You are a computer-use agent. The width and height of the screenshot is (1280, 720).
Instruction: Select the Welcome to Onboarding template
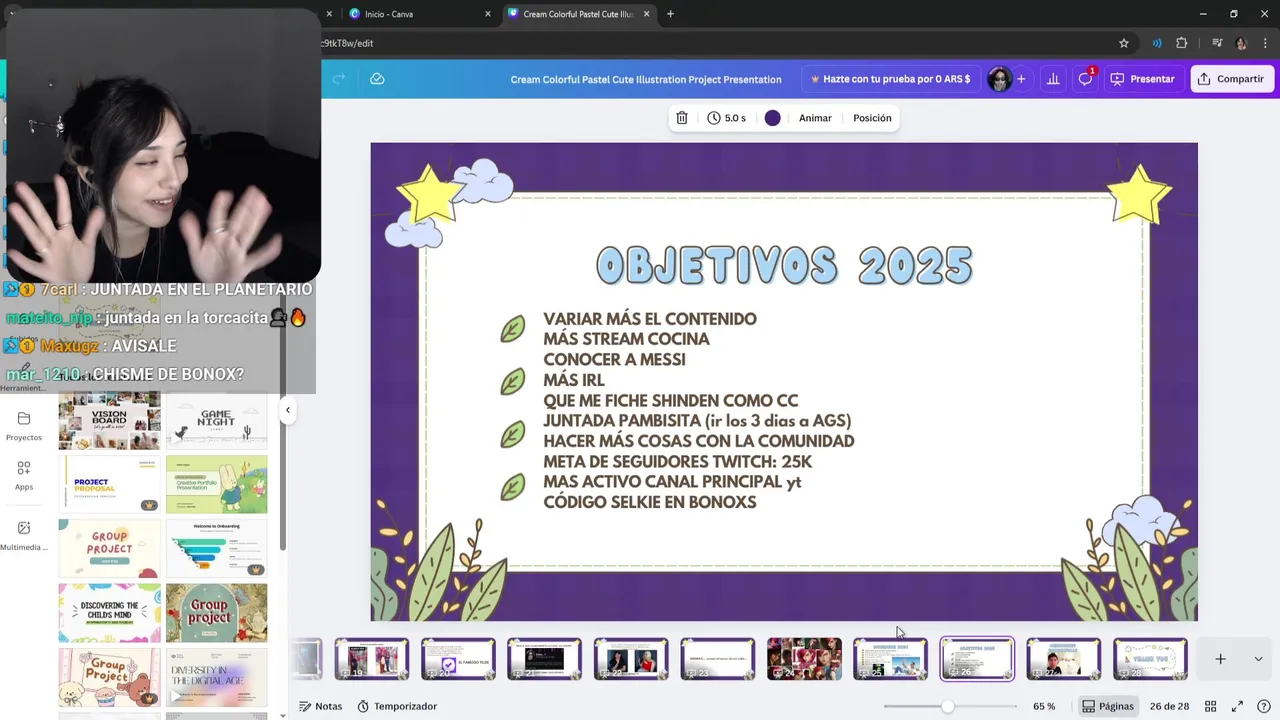click(216, 548)
